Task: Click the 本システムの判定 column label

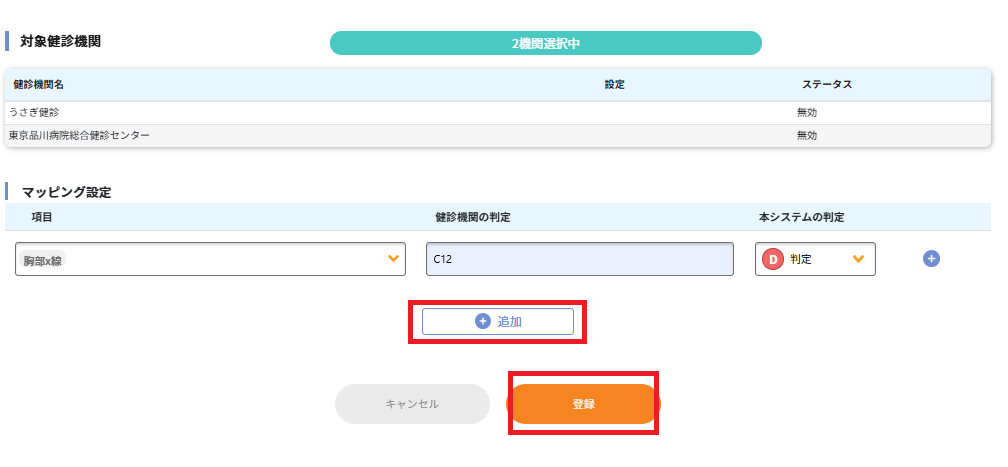Action: [801, 217]
